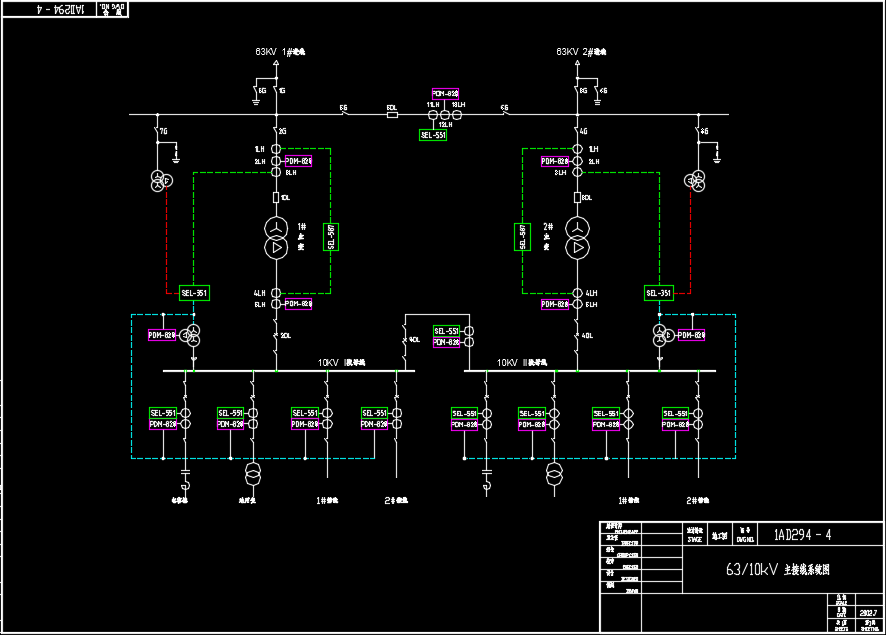Select the 63KV 2# line label
Screen dimensions: 886x635
[x=581, y=51]
